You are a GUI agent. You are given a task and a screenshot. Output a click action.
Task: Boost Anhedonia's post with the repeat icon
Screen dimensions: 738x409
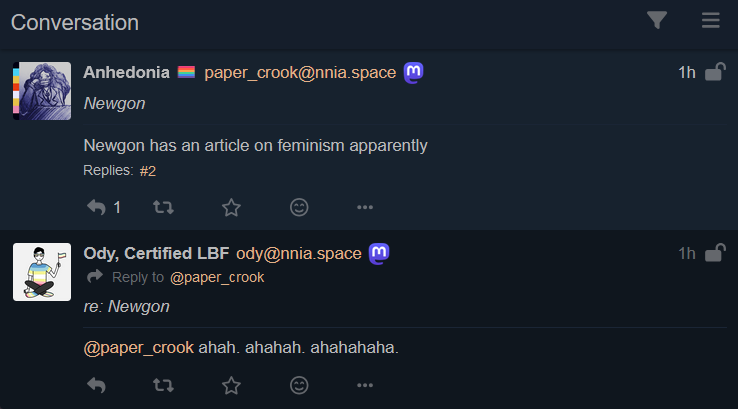click(x=163, y=207)
